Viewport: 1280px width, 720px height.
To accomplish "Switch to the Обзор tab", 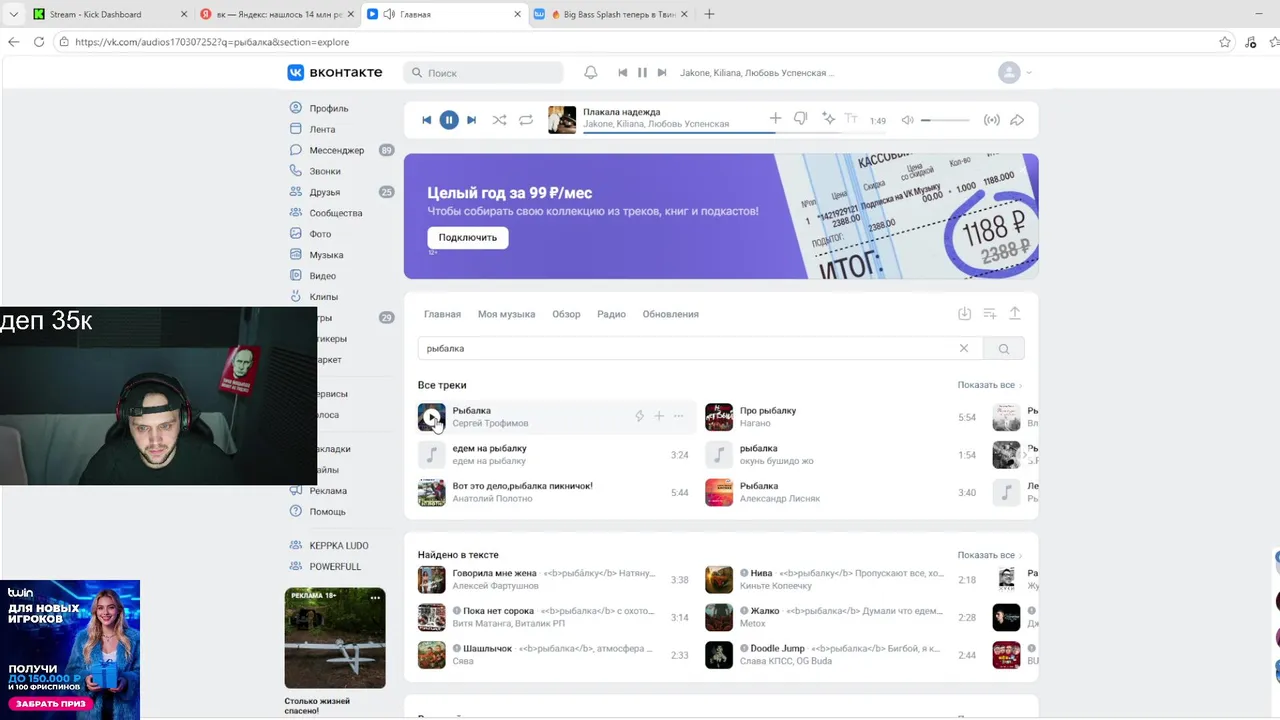I will pyautogui.click(x=566, y=314).
